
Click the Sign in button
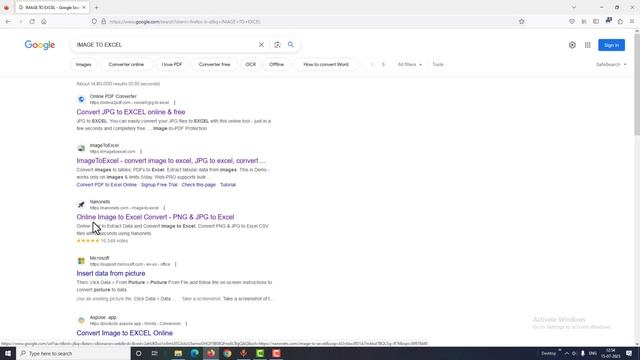(611, 45)
